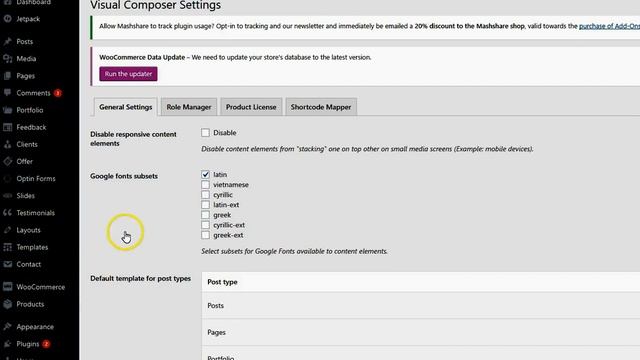Image resolution: width=640 pixels, height=360 pixels.
Task: Open the Templates menu link
Action: tap(32, 247)
